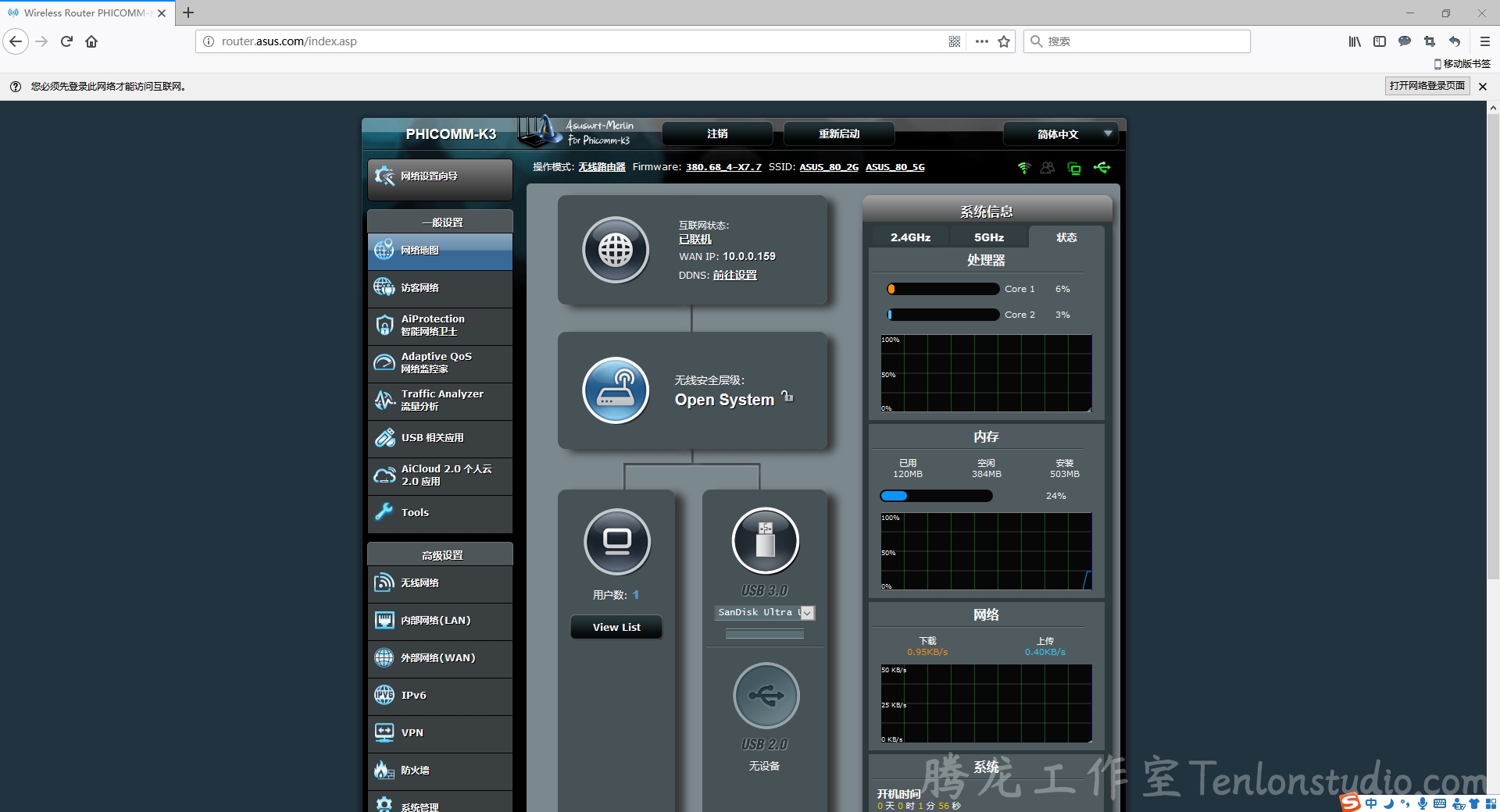Open Firefox hamburger menu
The image size is (1500, 812).
click(1485, 41)
